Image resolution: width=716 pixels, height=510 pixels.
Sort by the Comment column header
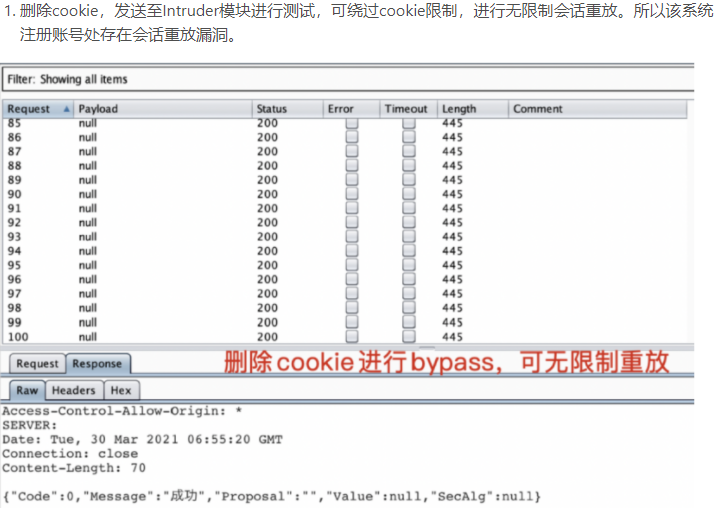[x=598, y=109]
